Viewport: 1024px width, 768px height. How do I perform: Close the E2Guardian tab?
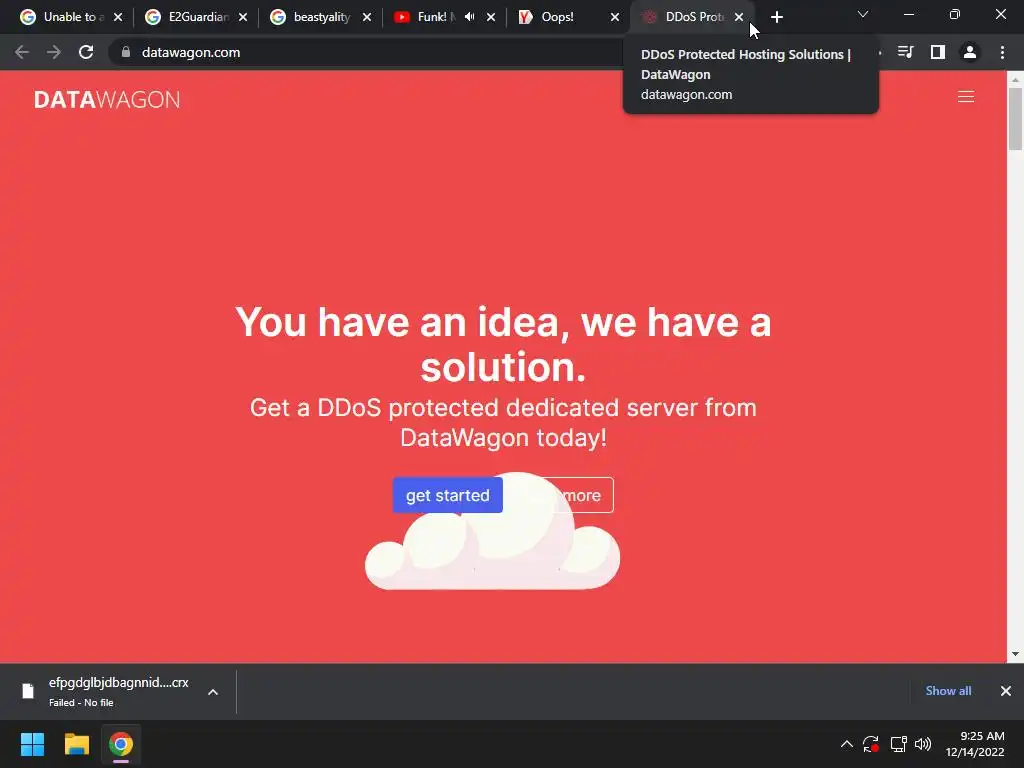tap(243, 17)
